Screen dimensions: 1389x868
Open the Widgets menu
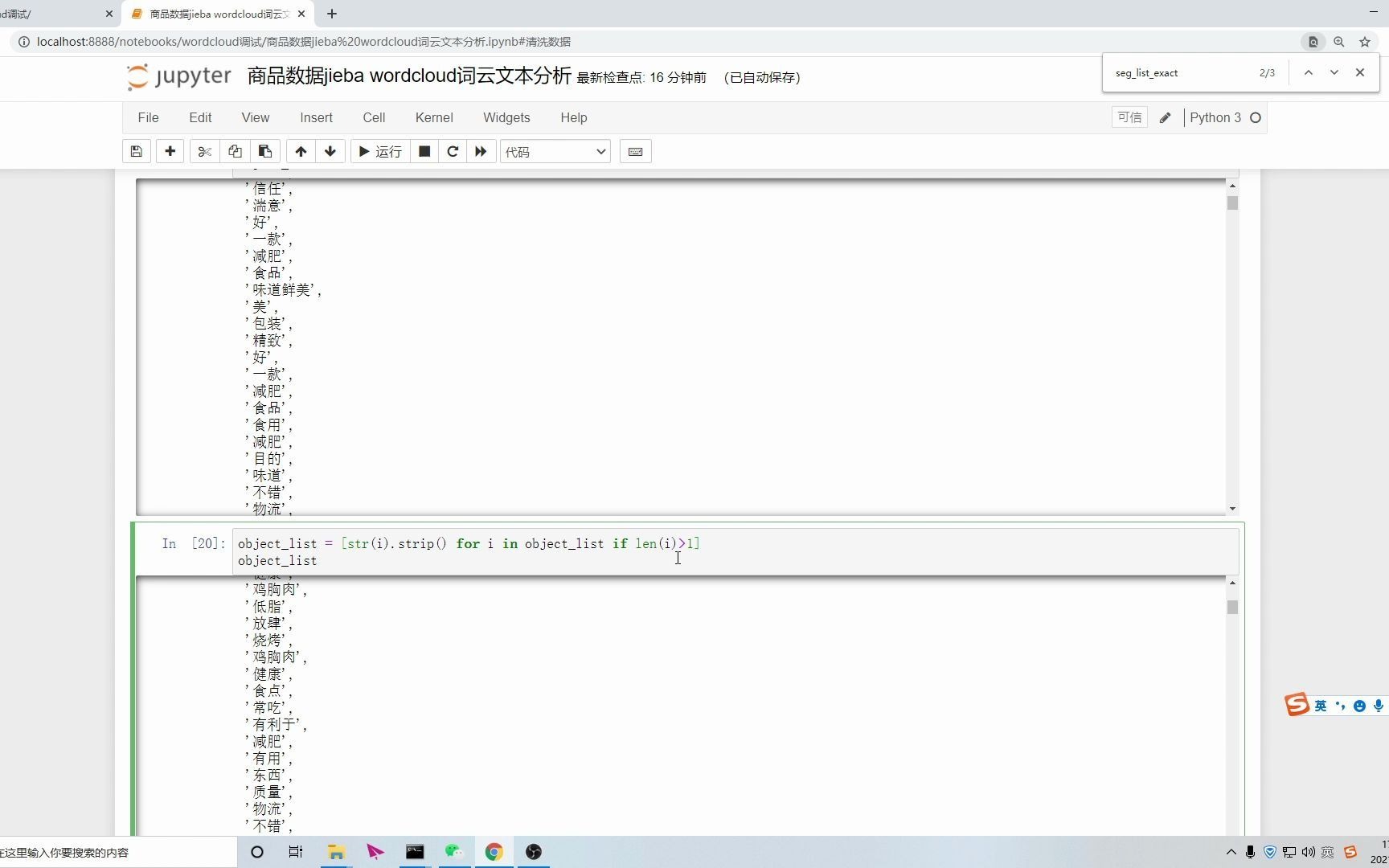[x=506, y=117]
